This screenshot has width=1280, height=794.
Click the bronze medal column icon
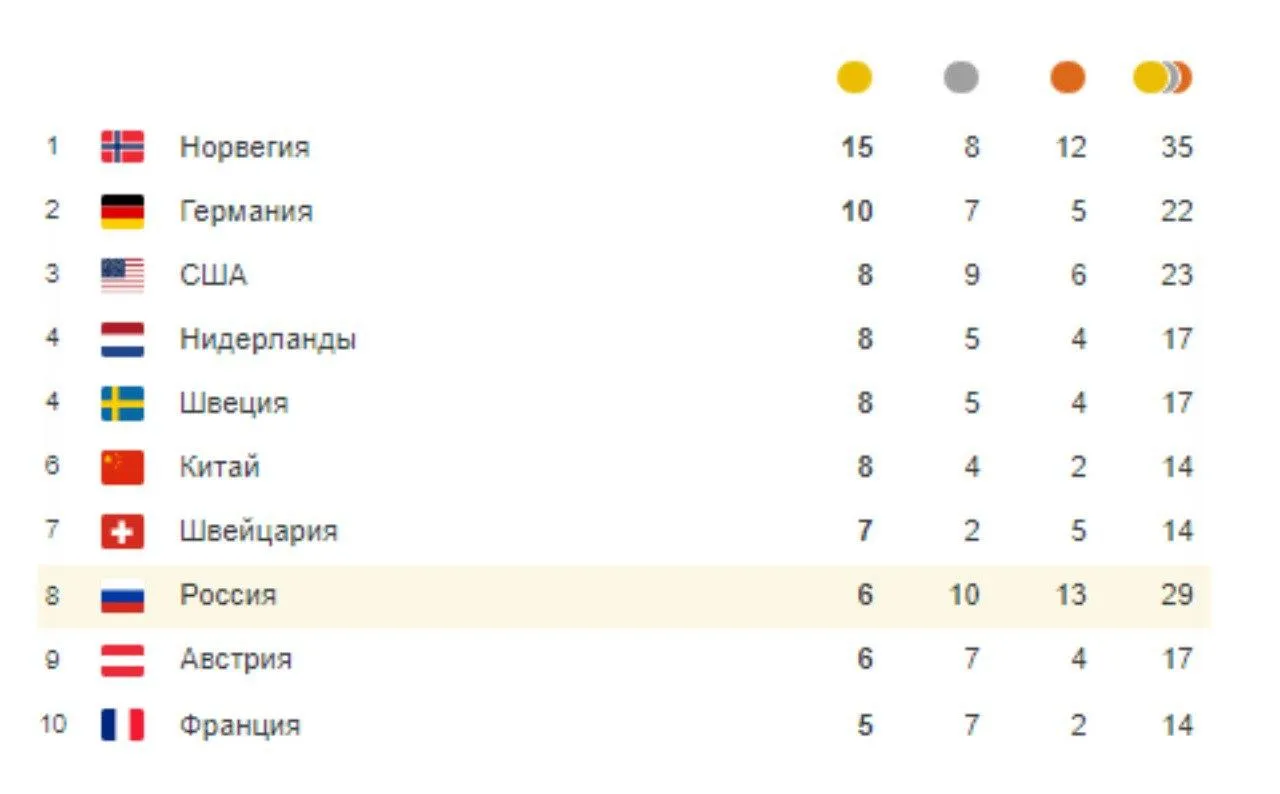tap(1068, 77)
